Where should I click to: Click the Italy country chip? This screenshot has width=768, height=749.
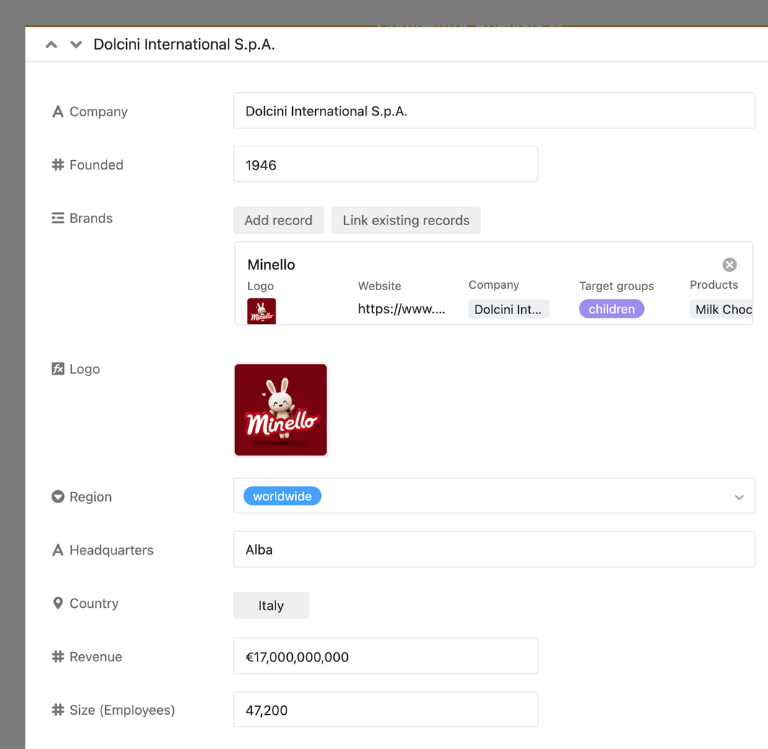[271, 605]
